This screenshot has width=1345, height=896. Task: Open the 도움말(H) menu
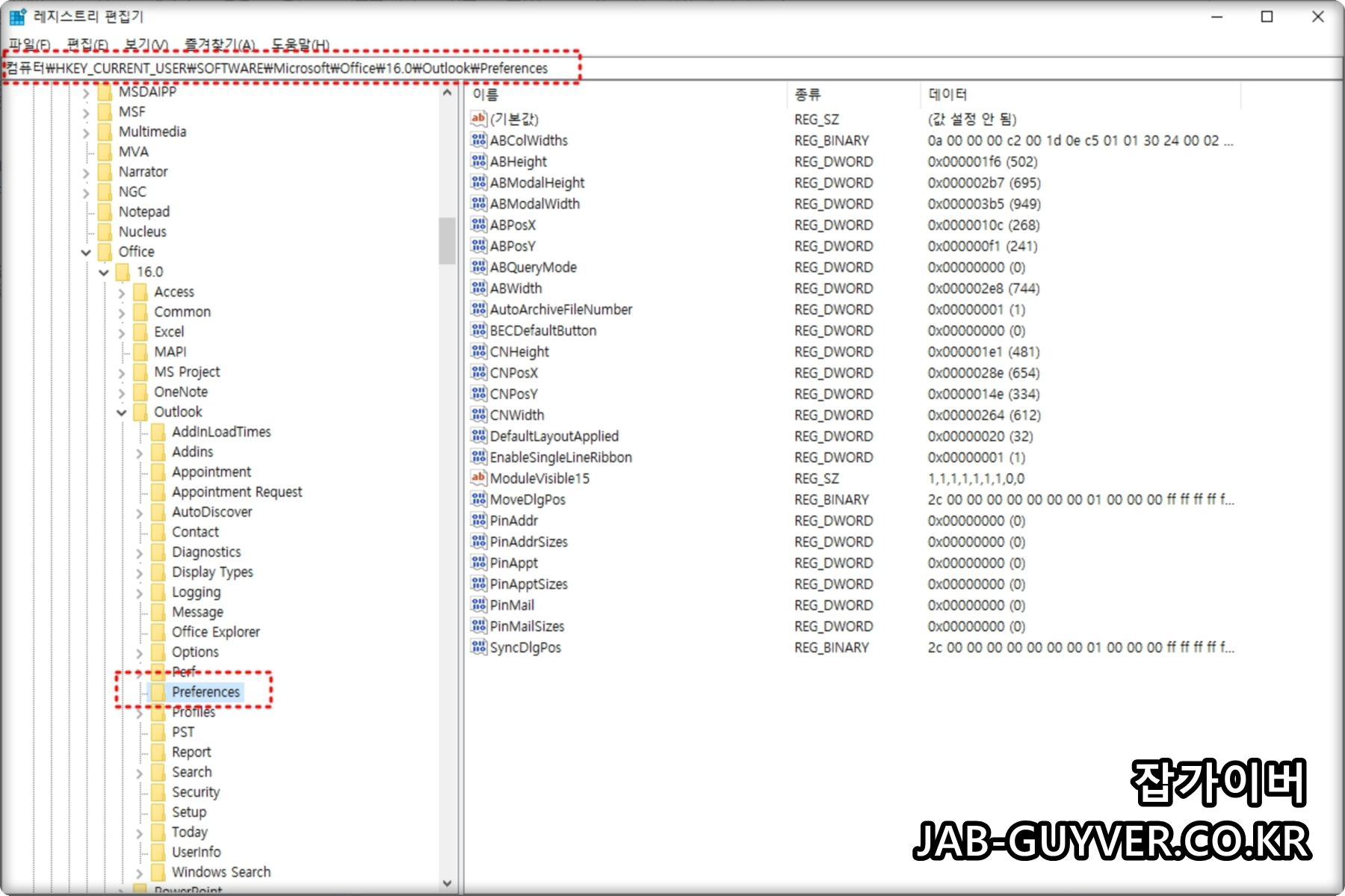tap(300, 44)
